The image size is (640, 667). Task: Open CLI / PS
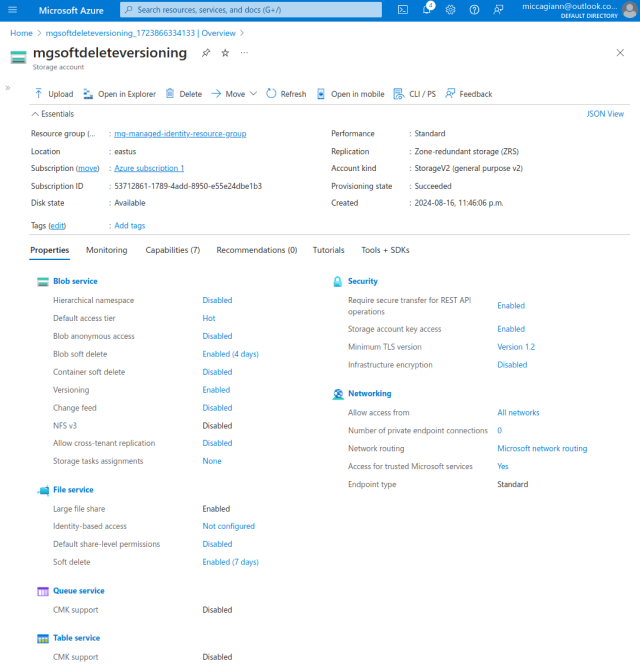(415, 94)
